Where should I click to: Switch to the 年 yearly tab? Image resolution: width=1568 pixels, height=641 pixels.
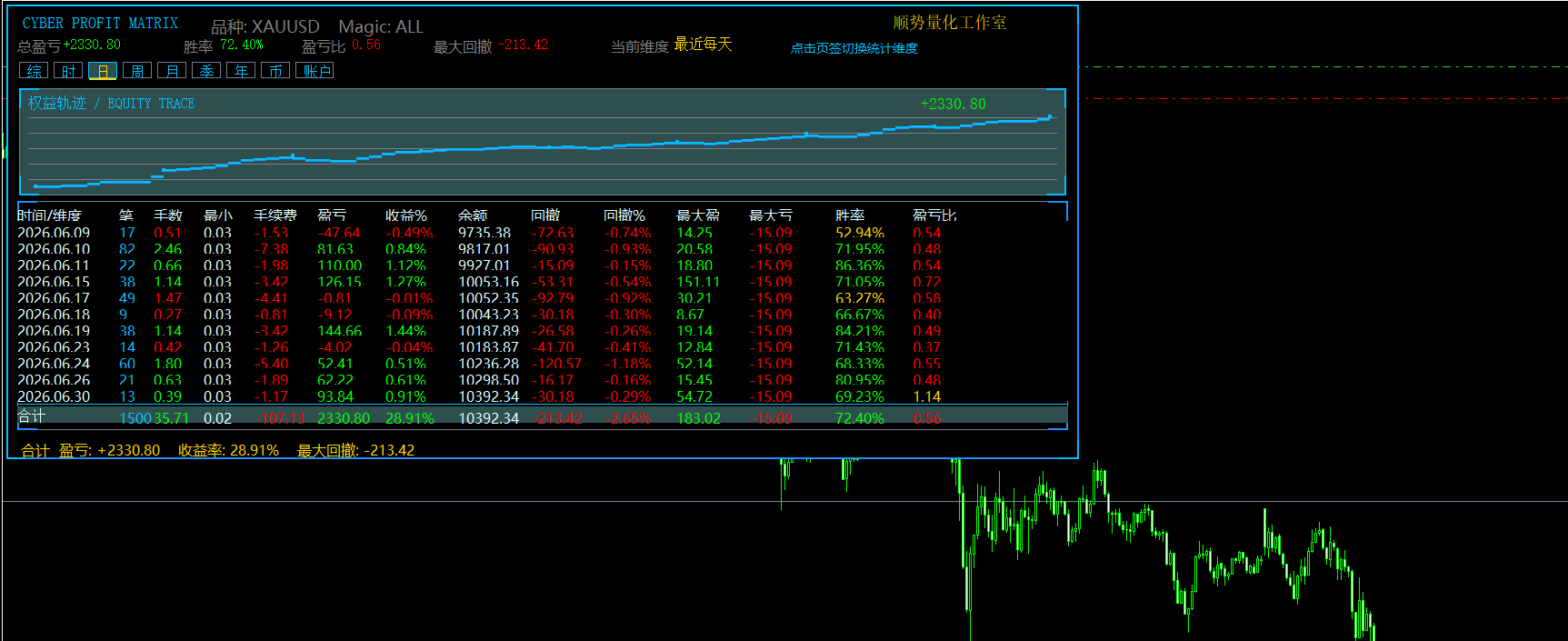(x=241, y=71)
